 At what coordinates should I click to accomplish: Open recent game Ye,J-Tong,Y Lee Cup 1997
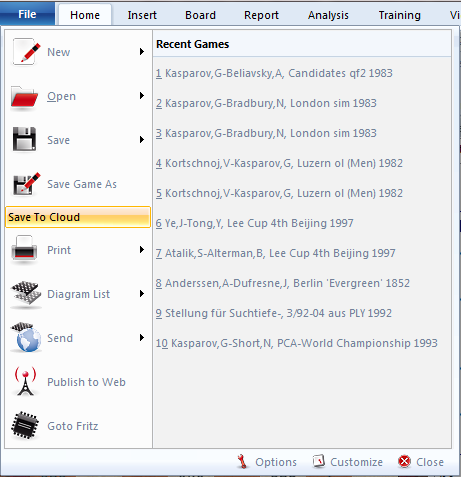(254, 223)
